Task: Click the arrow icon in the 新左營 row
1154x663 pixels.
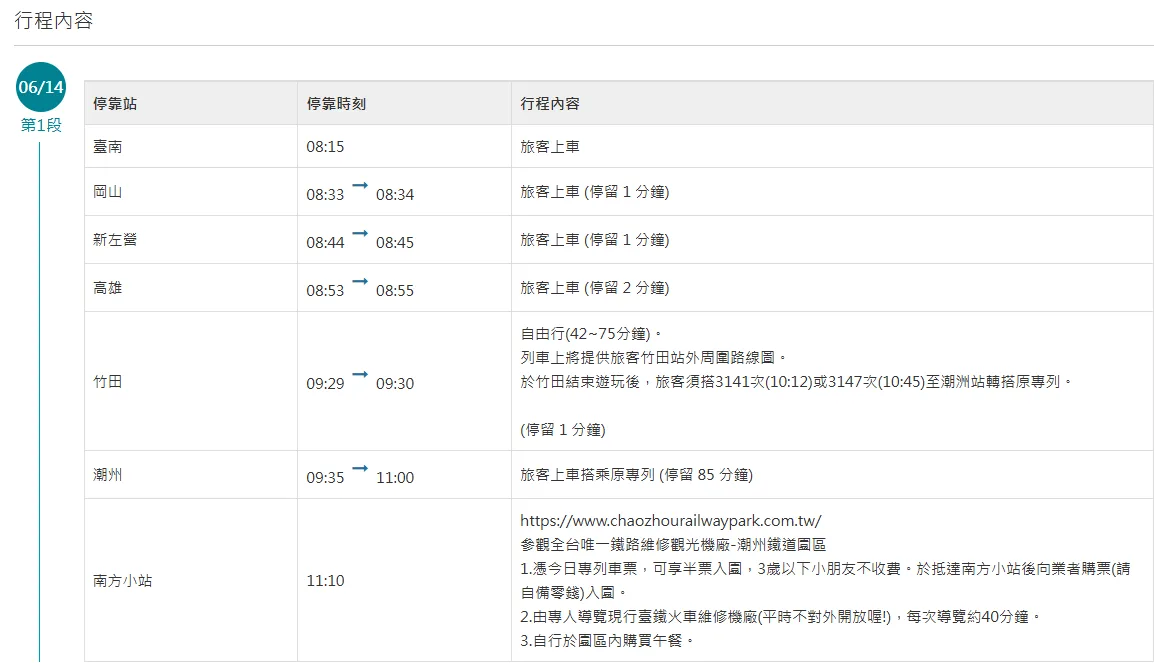Action: [360, 234]
